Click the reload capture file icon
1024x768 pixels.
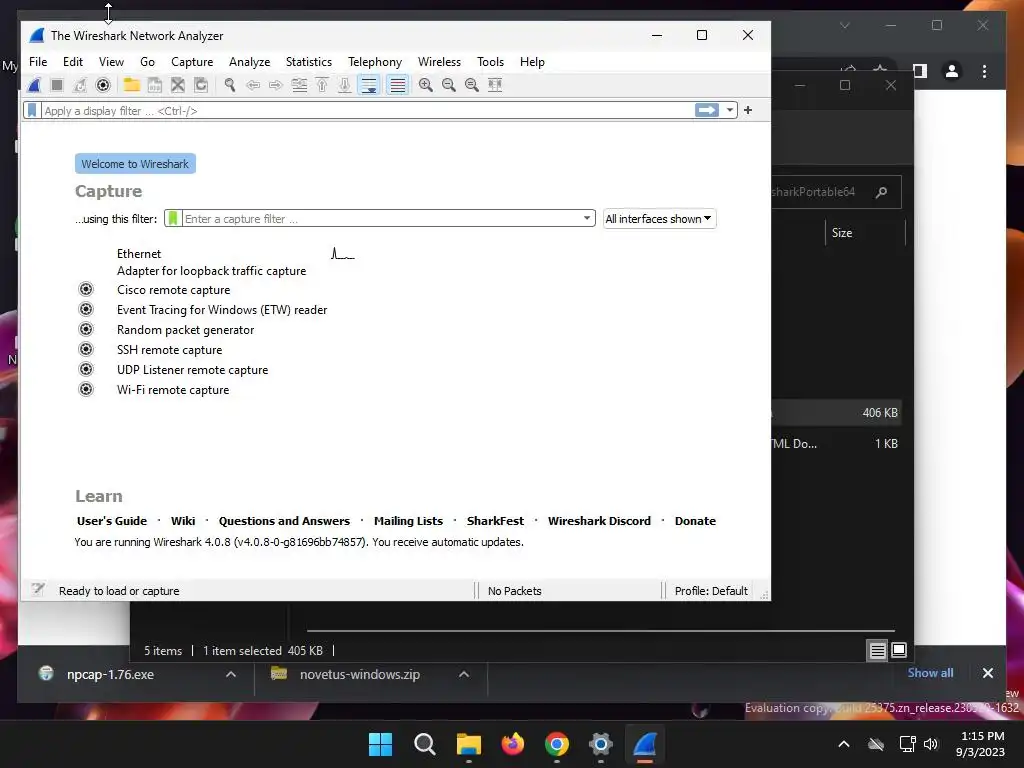point(201,85)
